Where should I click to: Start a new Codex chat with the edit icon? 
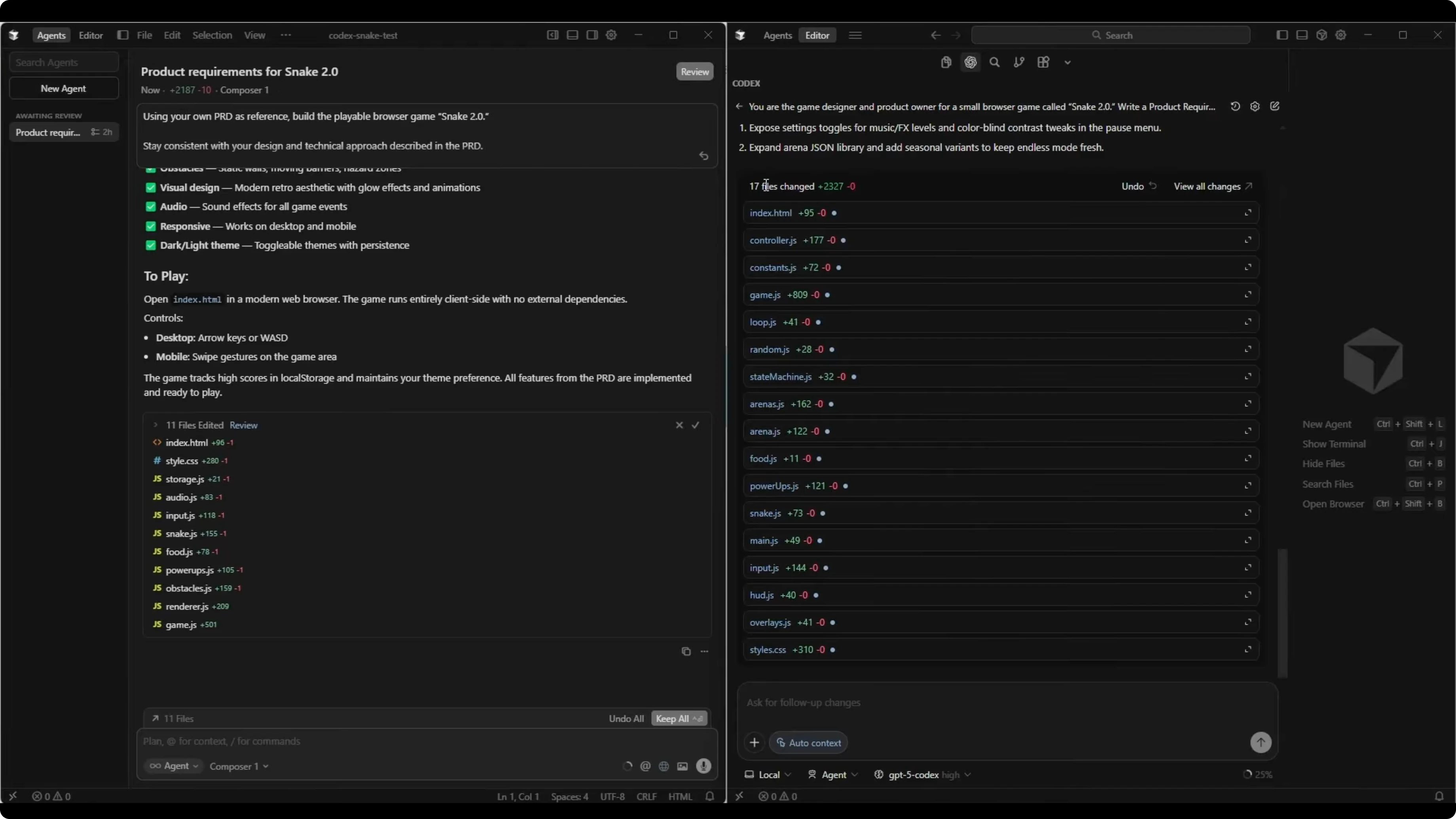pos(1274,106)
